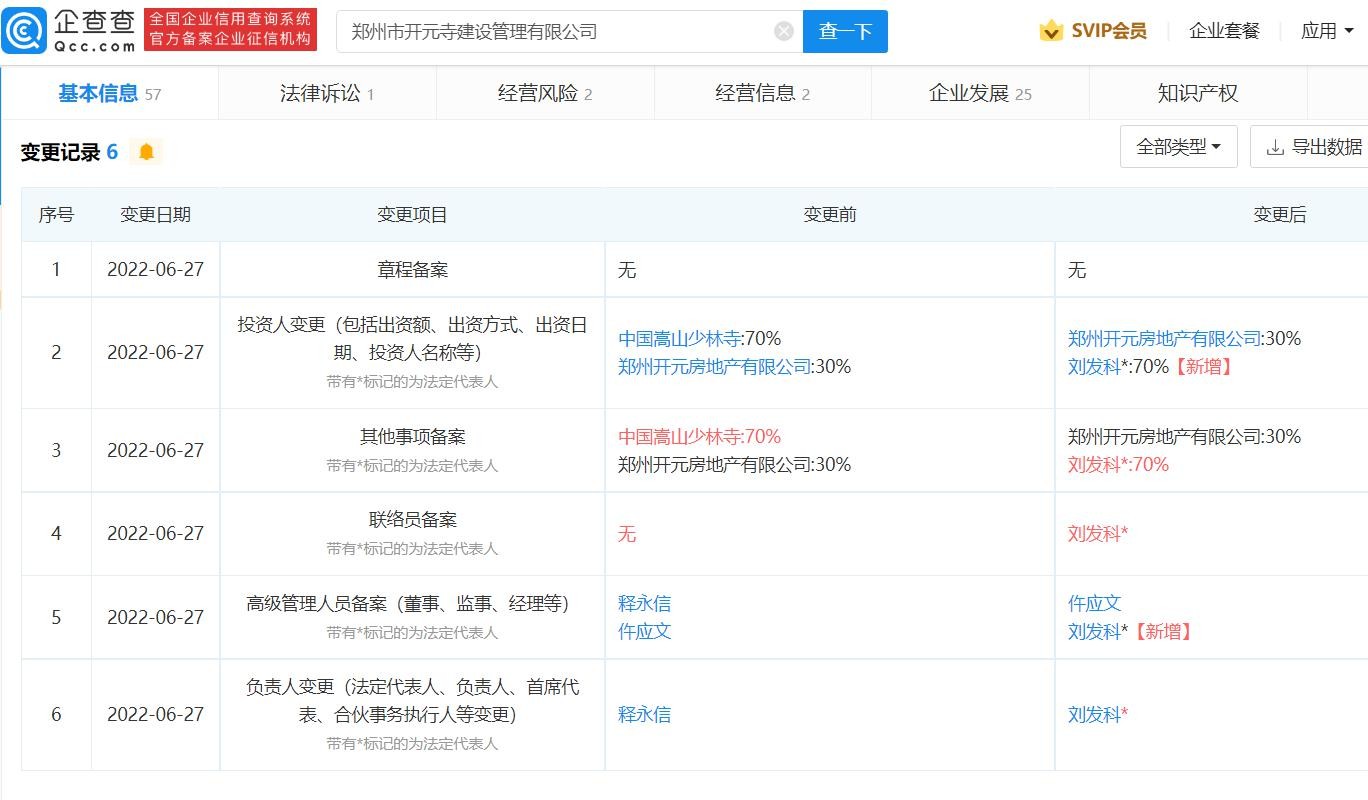Click the 序号 column header

click(56, 214)
